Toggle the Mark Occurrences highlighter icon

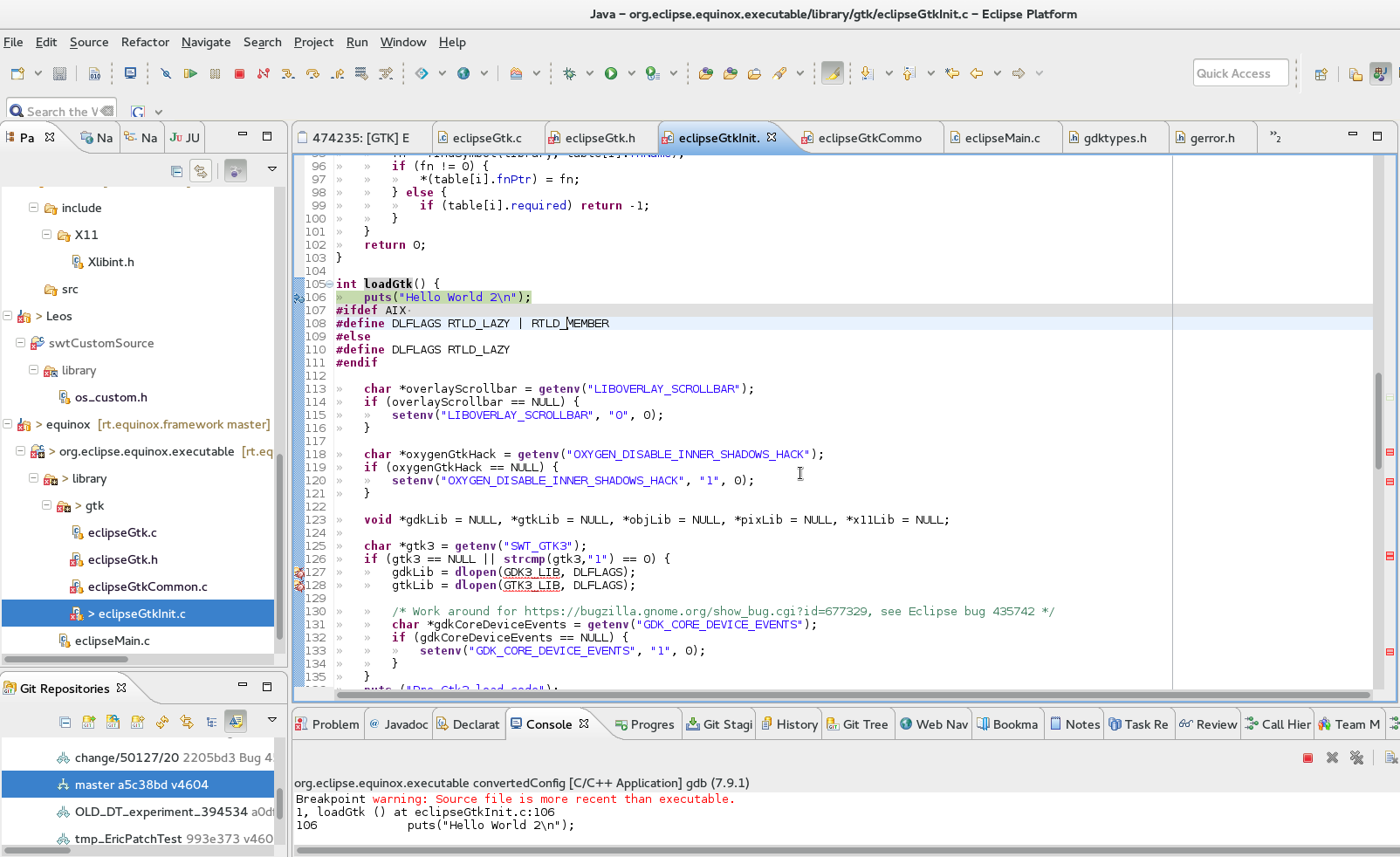(832, 73)
